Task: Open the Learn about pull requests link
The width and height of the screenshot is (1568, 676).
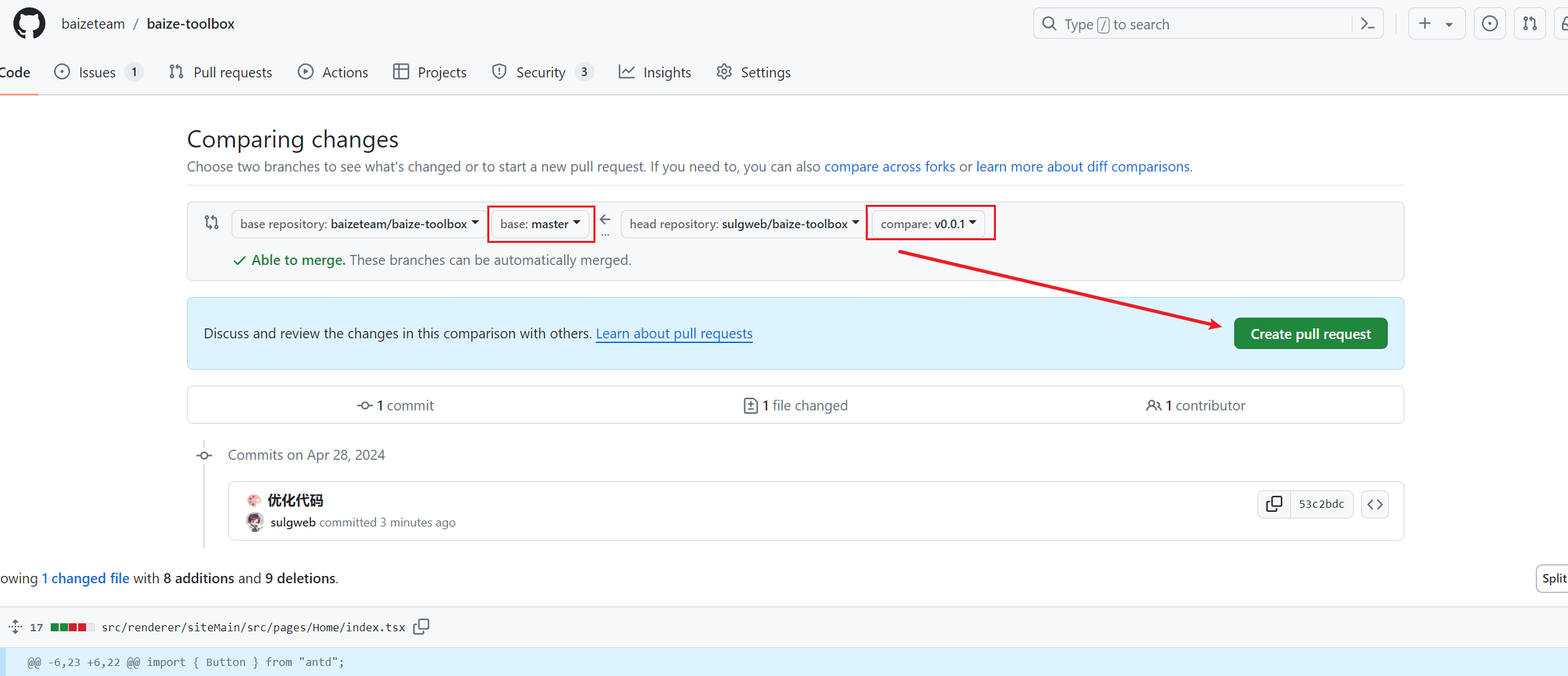Action: (674, 334)
